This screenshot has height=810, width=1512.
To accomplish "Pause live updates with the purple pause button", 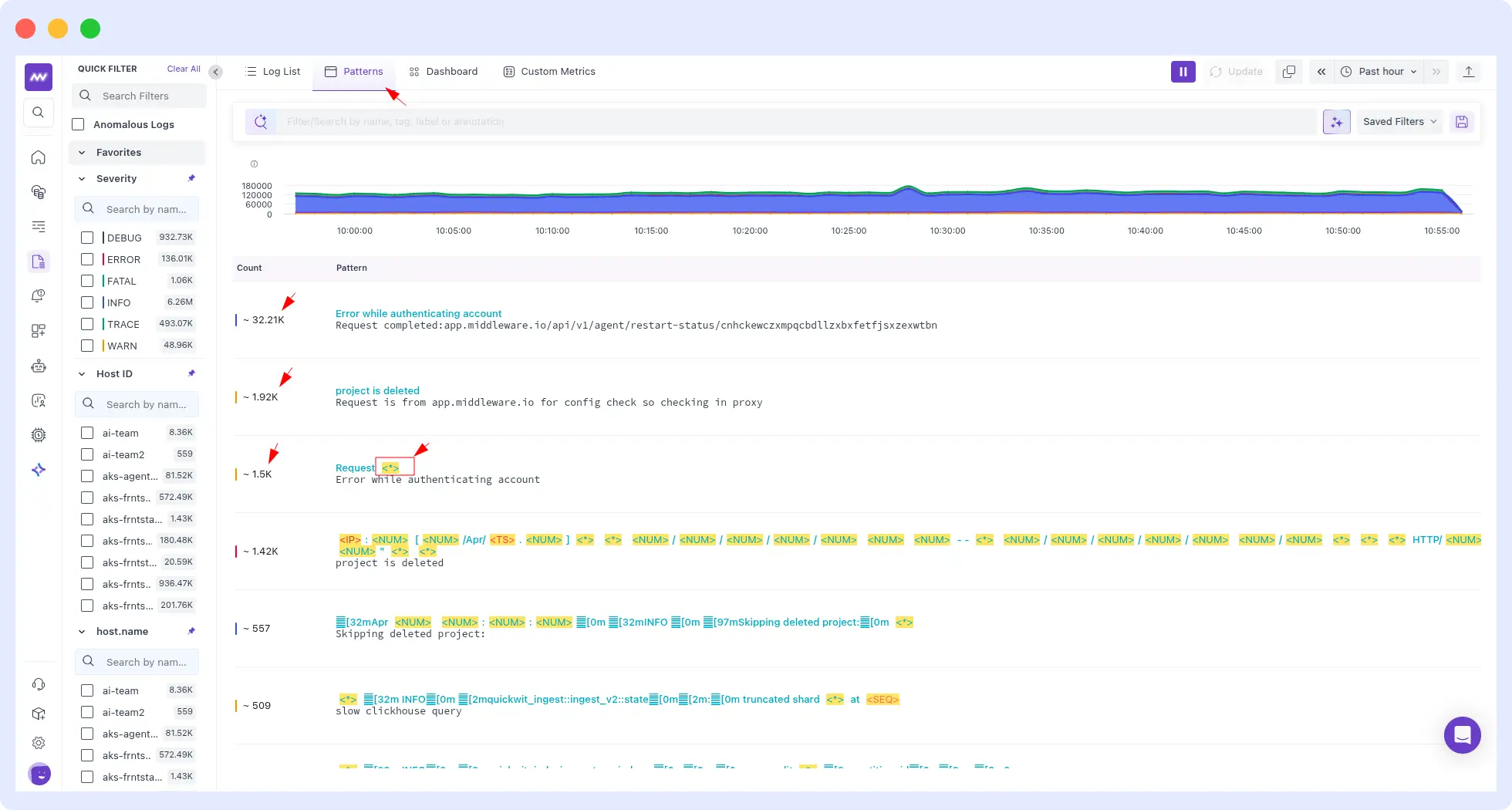I will 1183,71.
